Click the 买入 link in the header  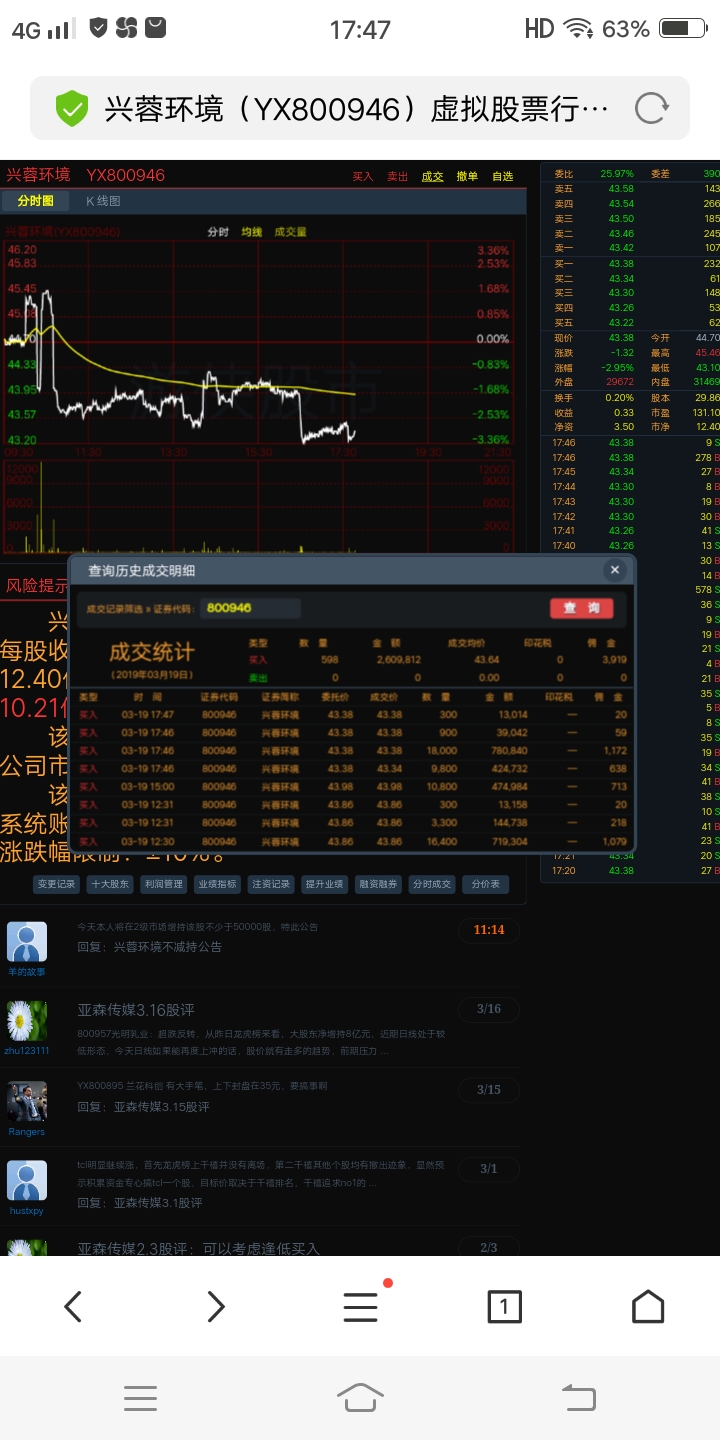point(362,177)
